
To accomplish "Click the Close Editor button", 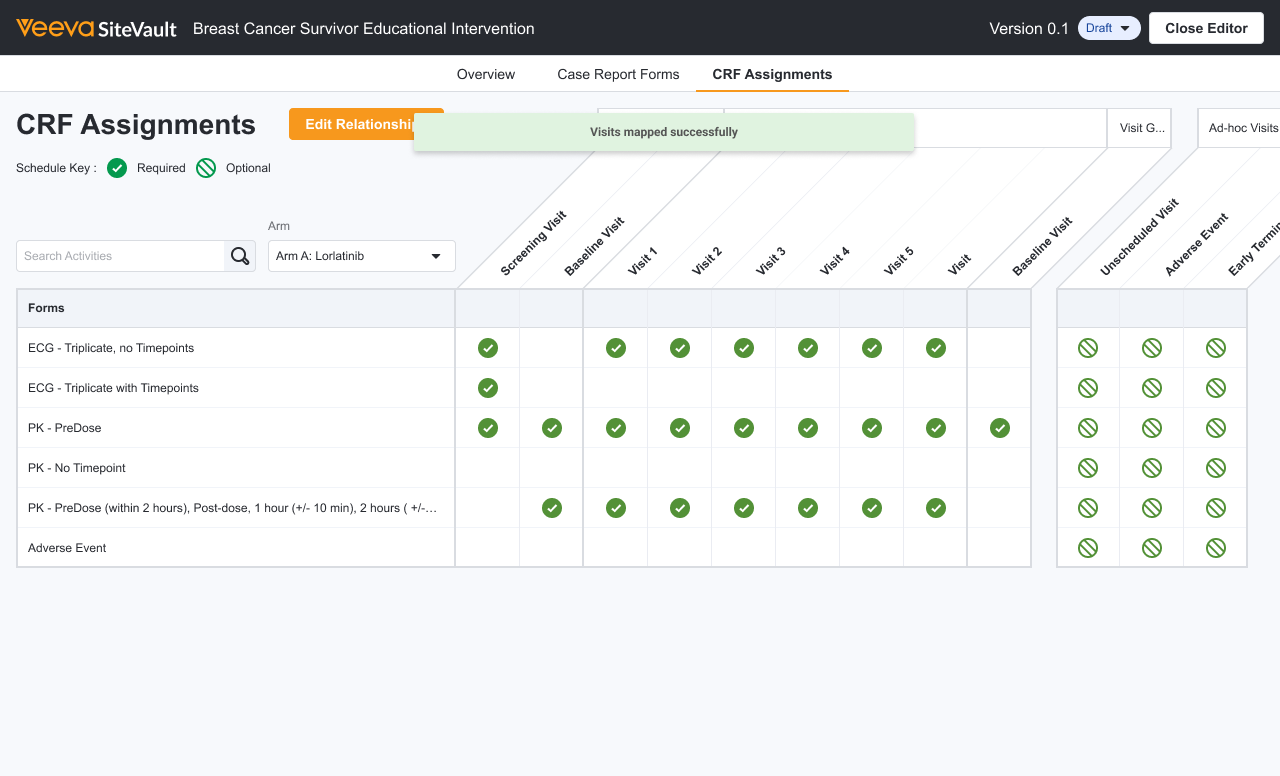I will (1206, 28).
